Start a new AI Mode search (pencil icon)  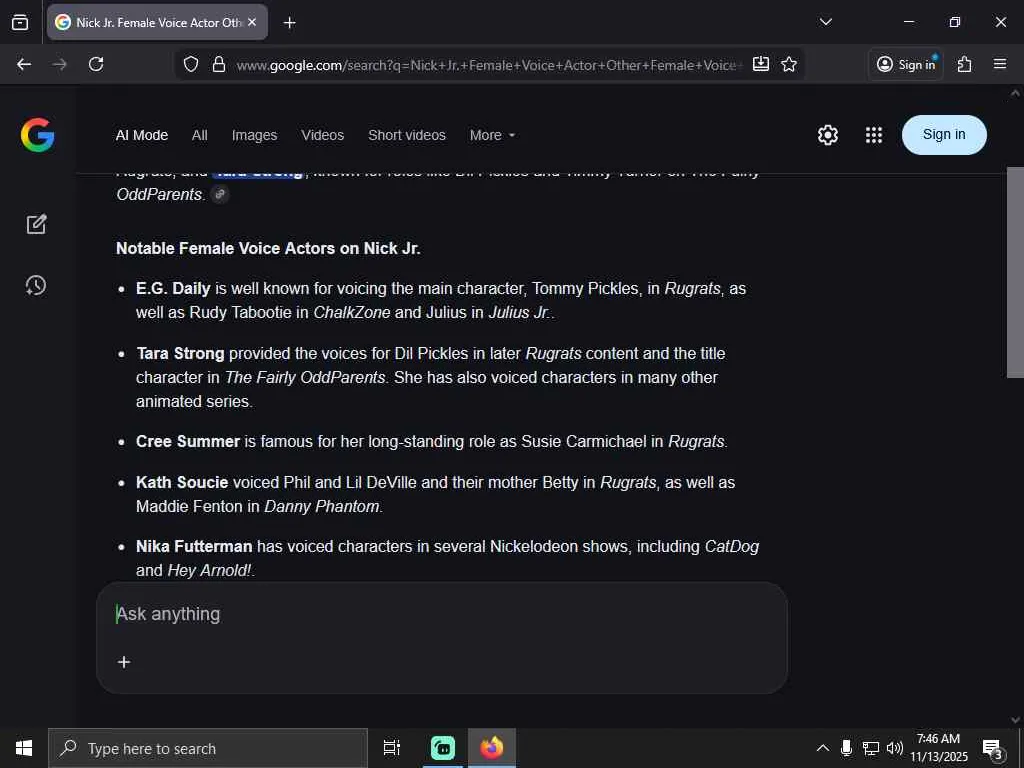coord(36,225)
